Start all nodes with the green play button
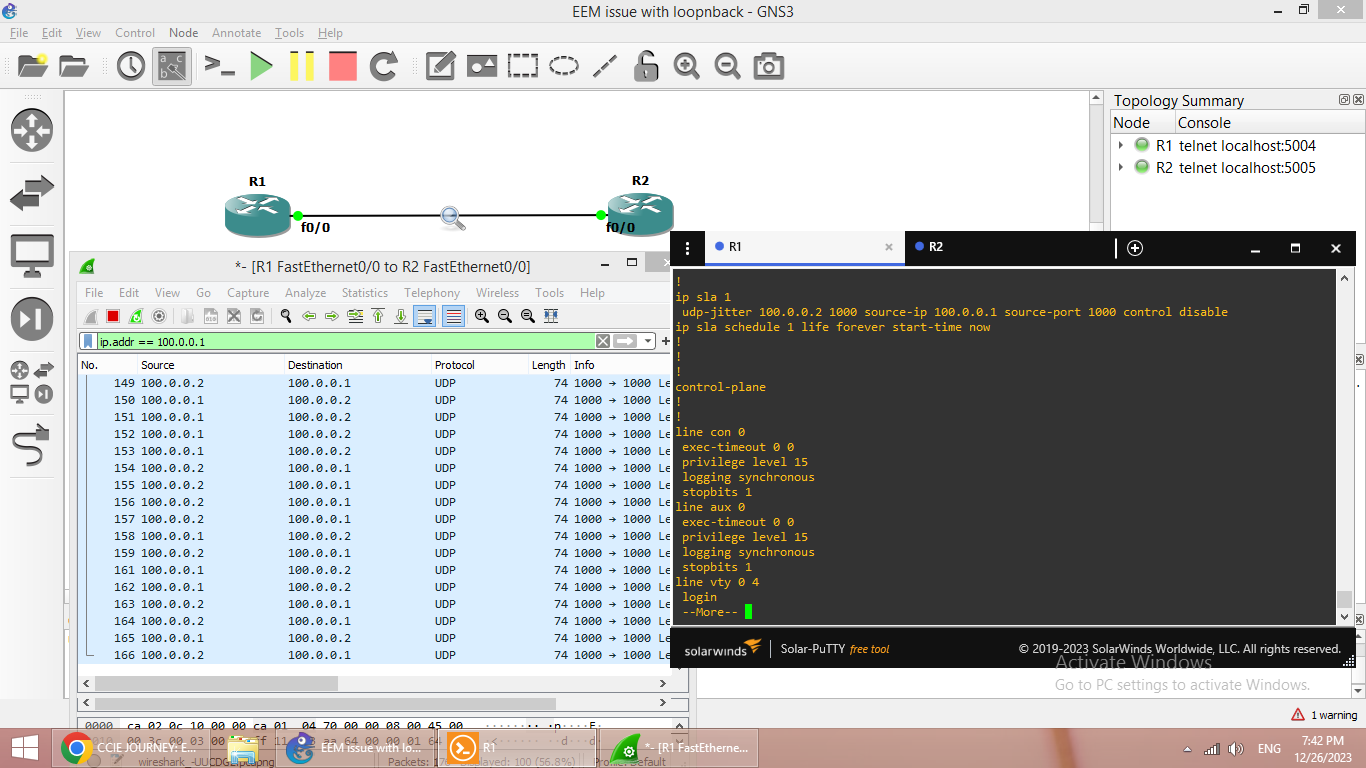This screenshot has height=768, width=1366. pyautogui.click(x=262, y=65)
